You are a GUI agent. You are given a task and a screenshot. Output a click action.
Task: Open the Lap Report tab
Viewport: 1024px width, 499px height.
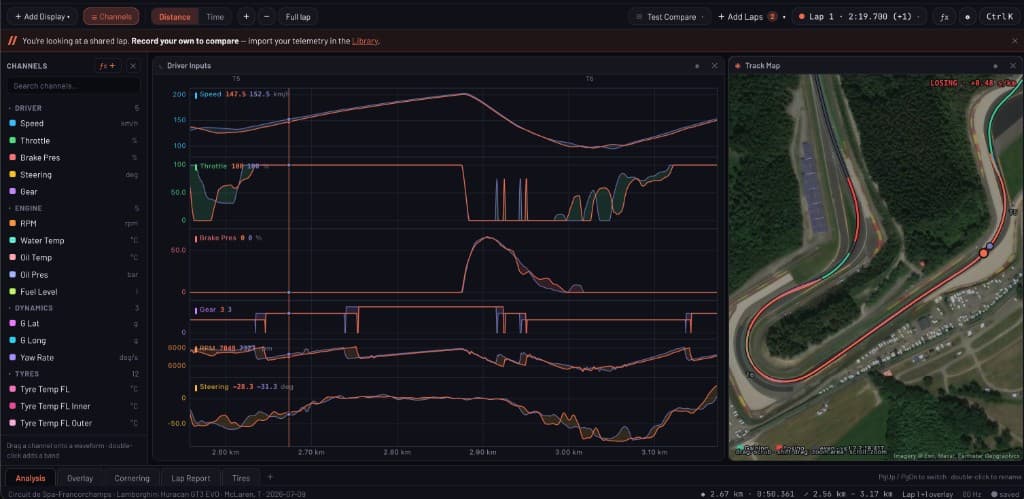[190, 478]
